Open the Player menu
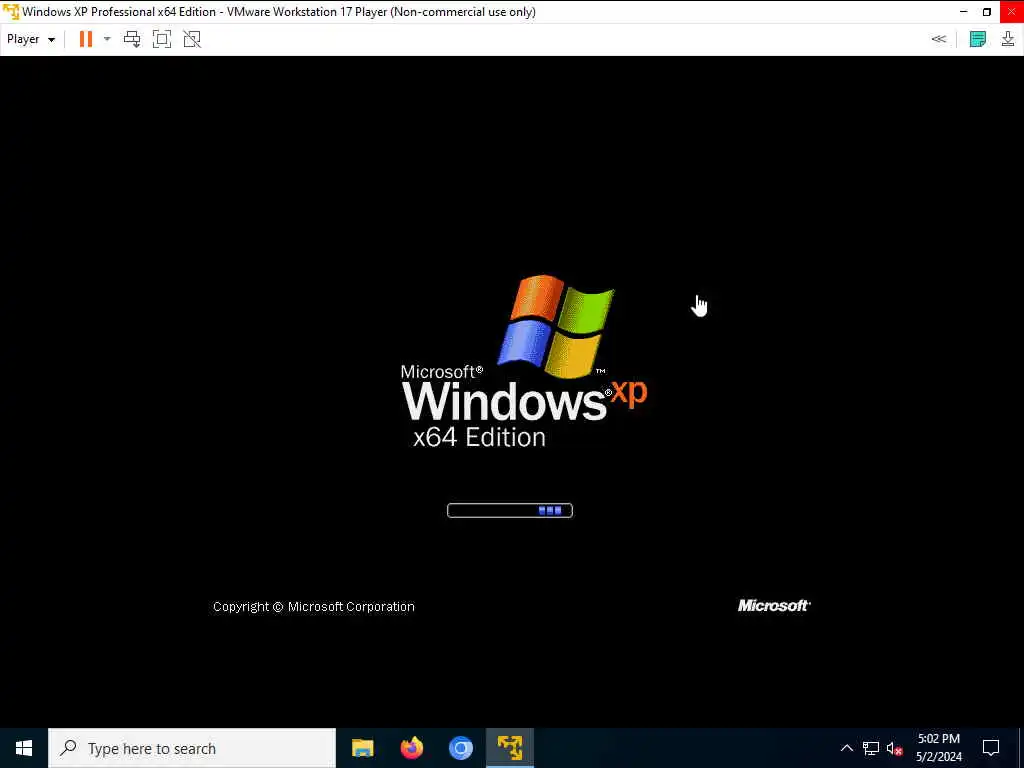Screen dimensions: 1024x768 coord(30,39)
